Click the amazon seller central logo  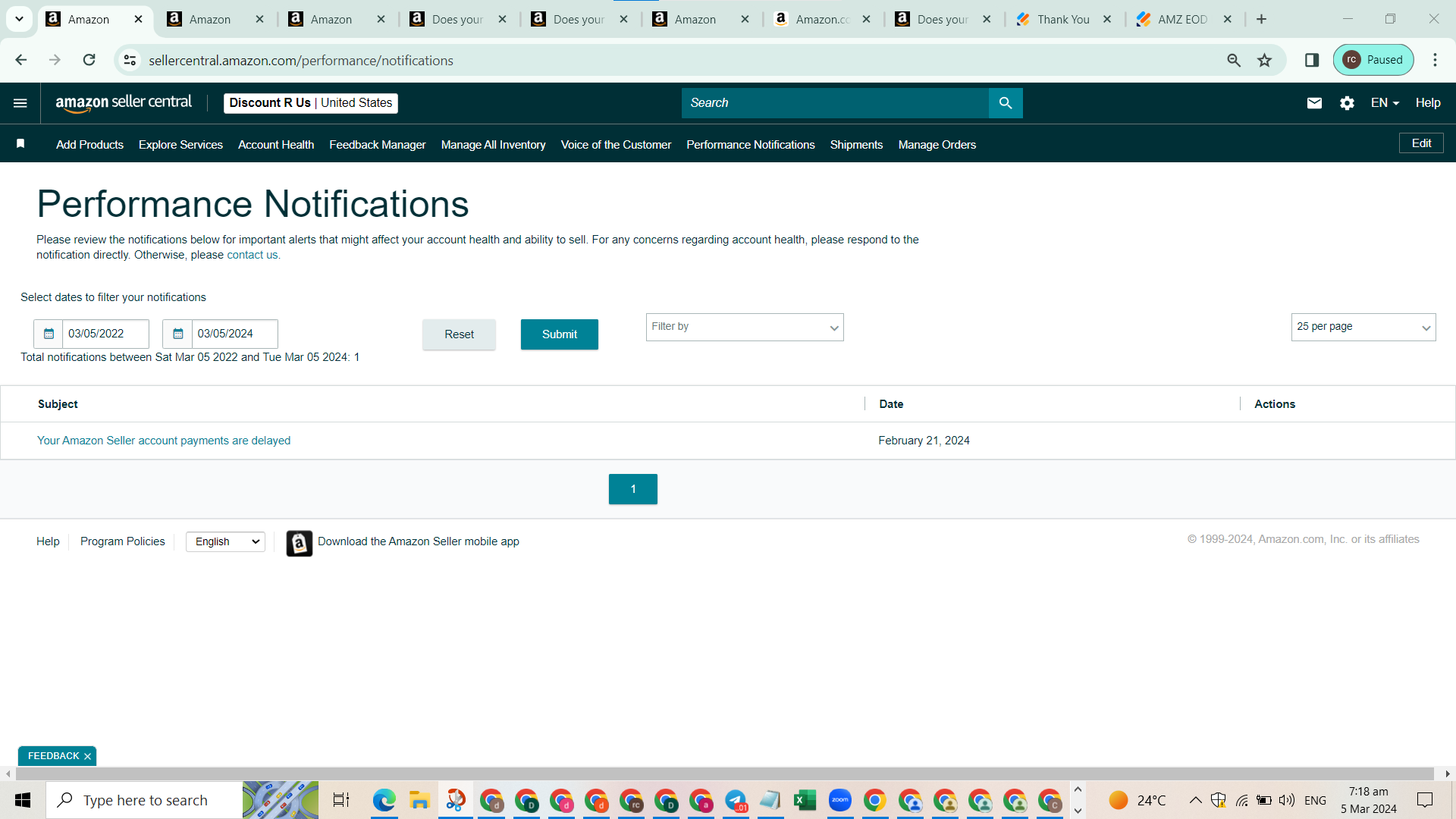[x=124, y=103]
